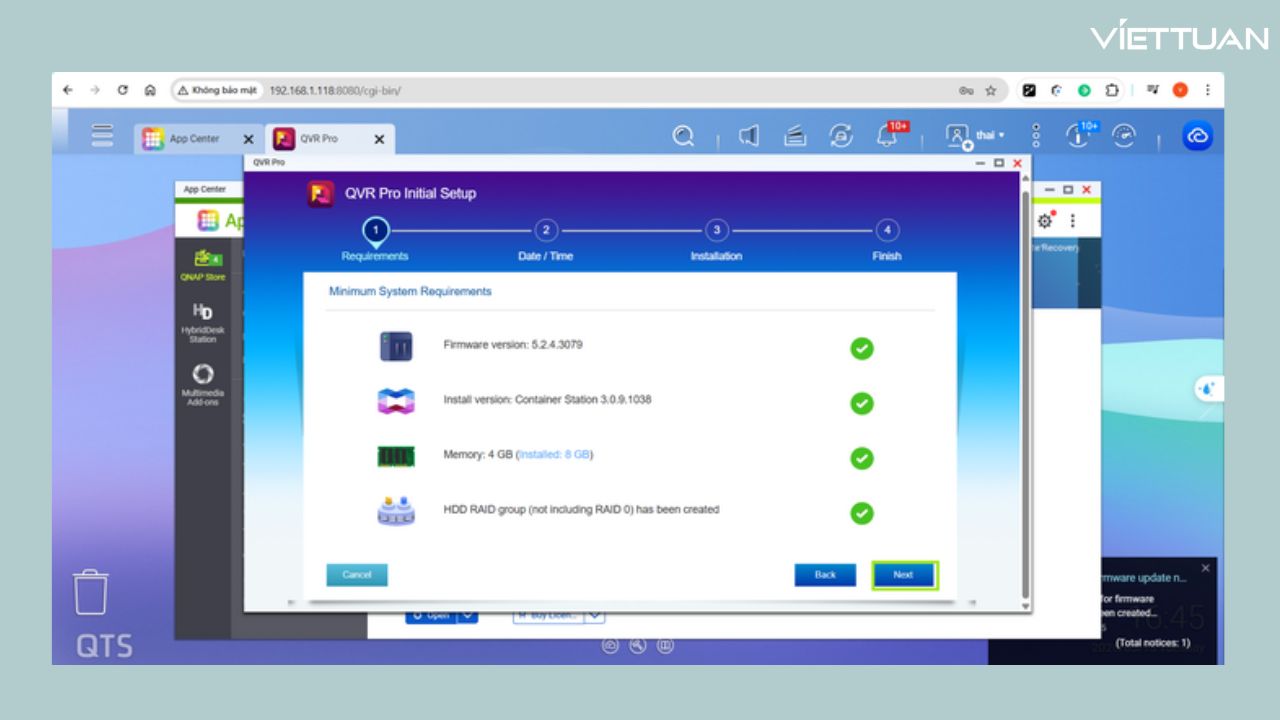The image size is (1280, 720).
Task: Click the Cancel button in QVR Pro setup
Action: point(357,575)
